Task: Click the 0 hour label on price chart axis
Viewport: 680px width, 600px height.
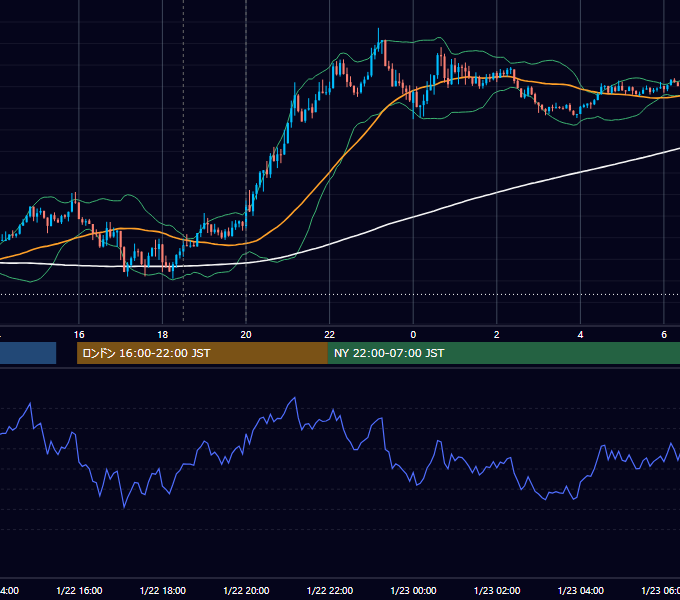Action: coord(413,335)
